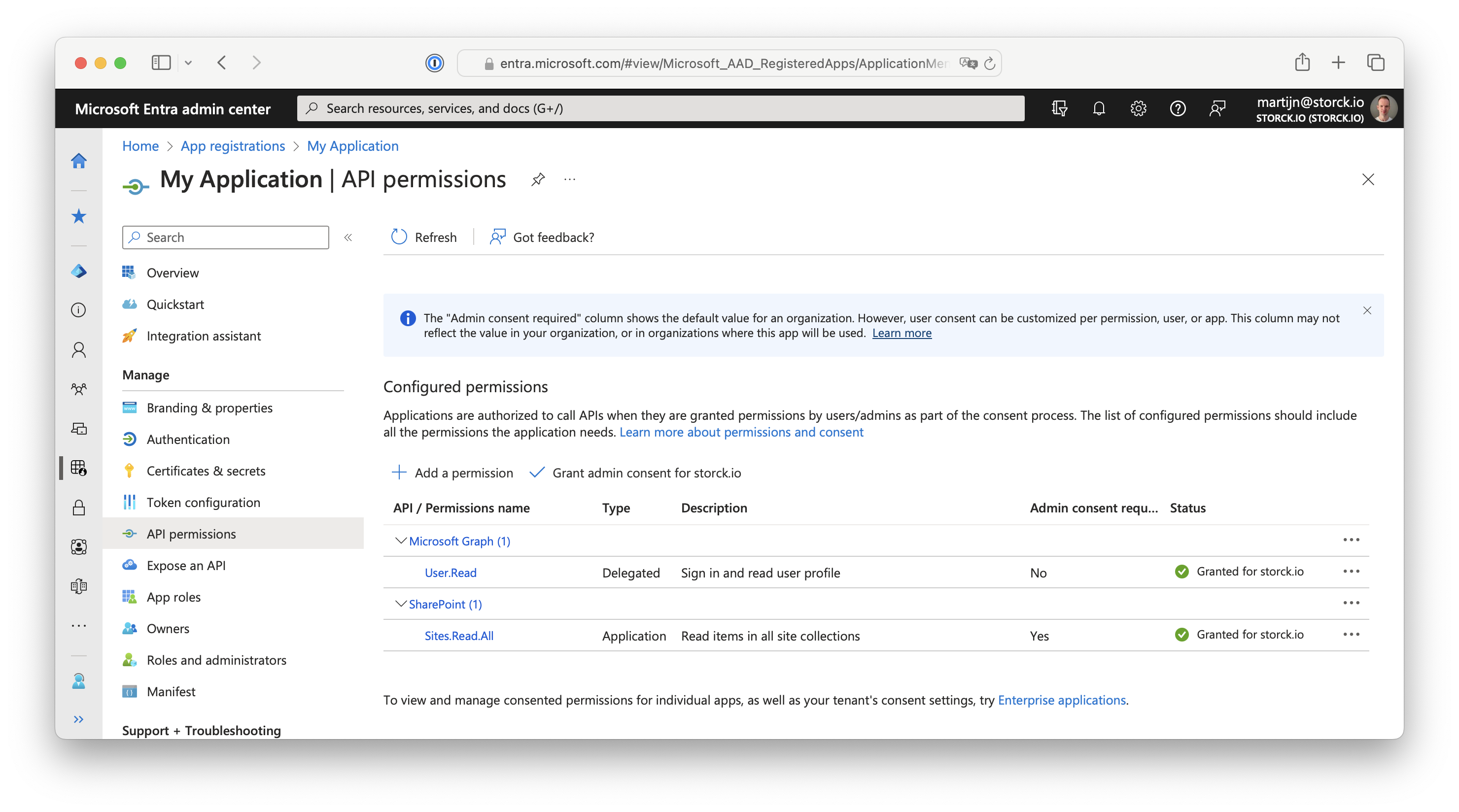Click the feedback icon in header
The height and width of the screenshot is (812, 1459).
coord(1216,108)
